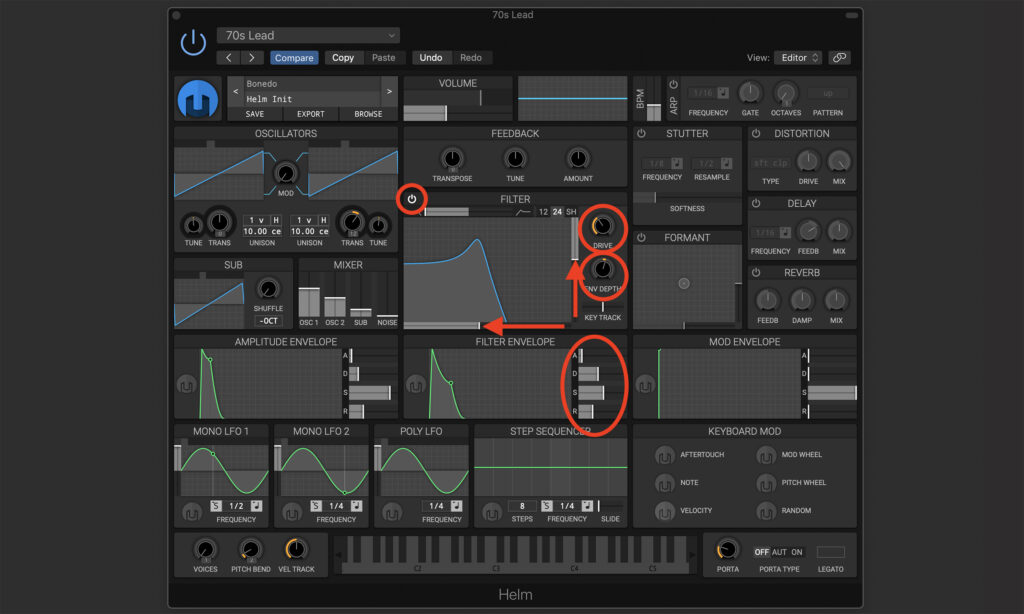Click EXPORT in the patch browser
The height and width of the screenshot is (614, 1024).
(x=311, y=114)
